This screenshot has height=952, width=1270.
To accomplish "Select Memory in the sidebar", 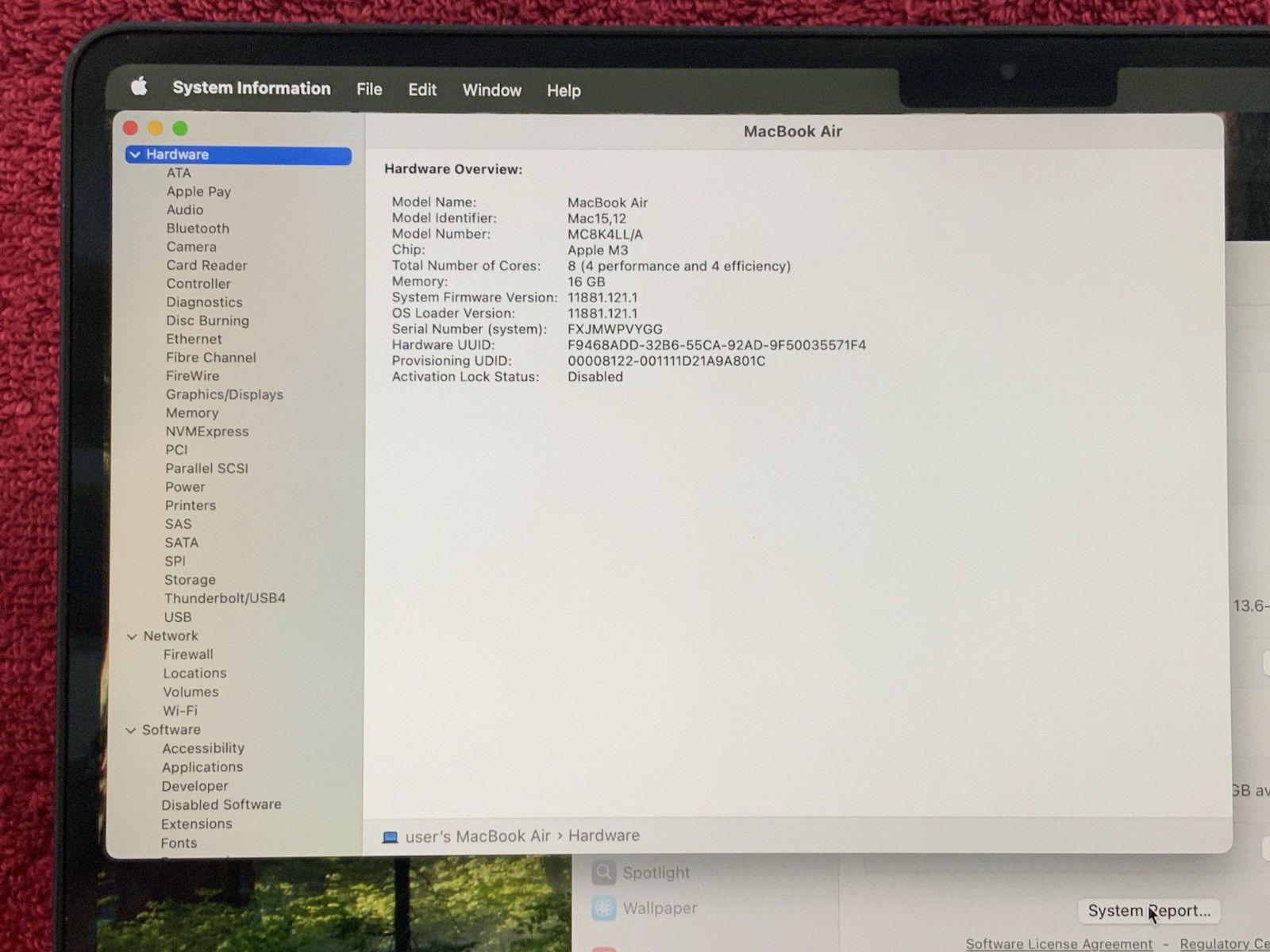I will point(192,413).
